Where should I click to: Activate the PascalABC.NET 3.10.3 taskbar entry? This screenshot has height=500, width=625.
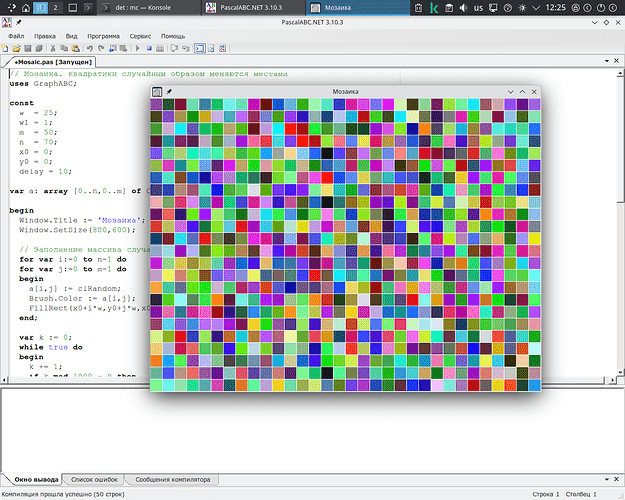(x=254, y=8)
